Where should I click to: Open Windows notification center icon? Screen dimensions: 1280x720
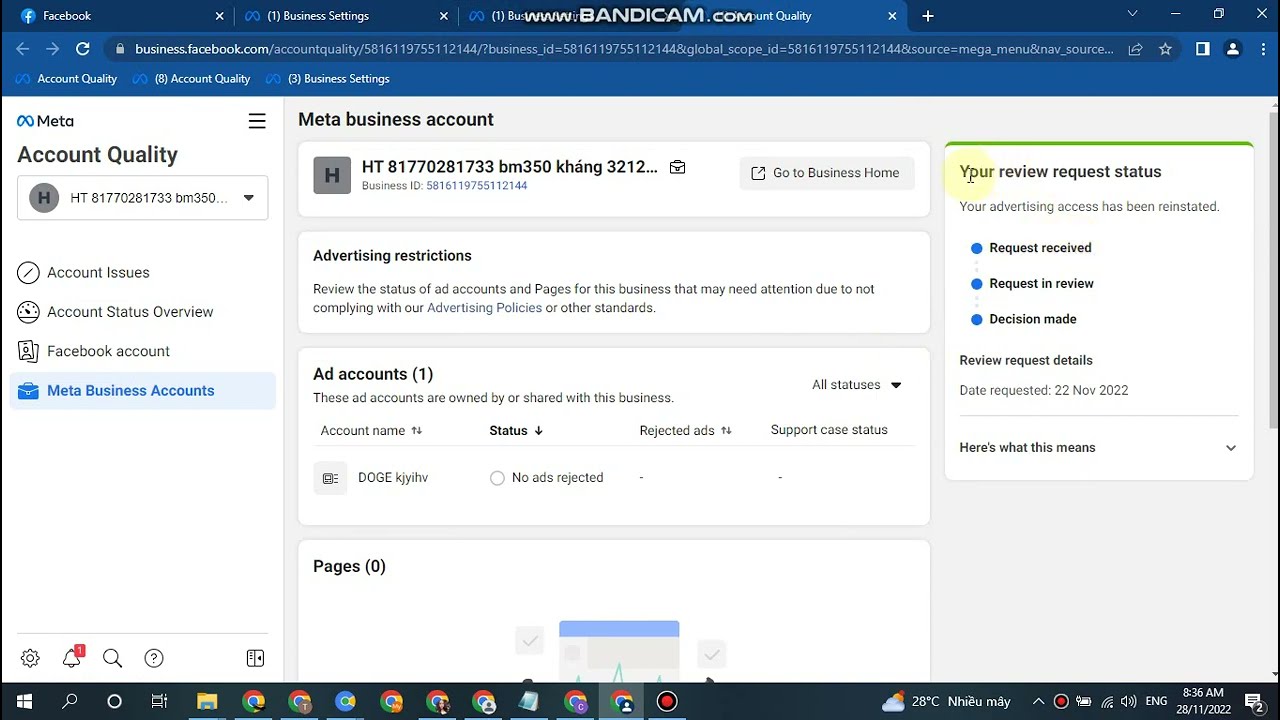click(1255, 702)
